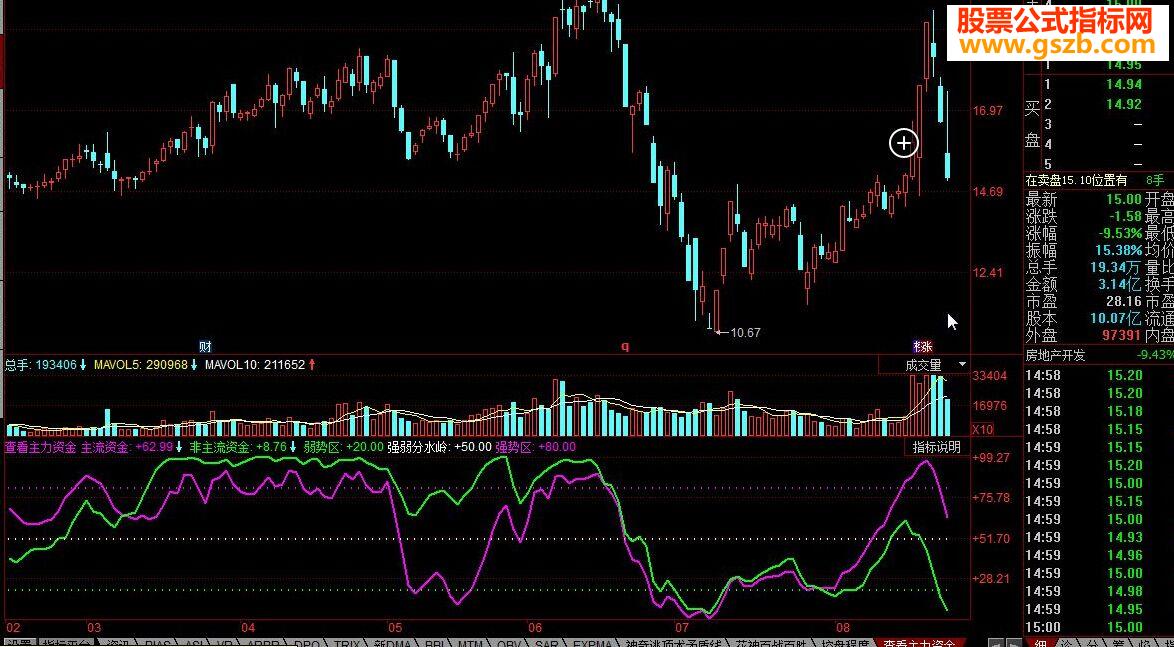
Task: Select the MTM indicator tab
Action: (x=469, y=643)
